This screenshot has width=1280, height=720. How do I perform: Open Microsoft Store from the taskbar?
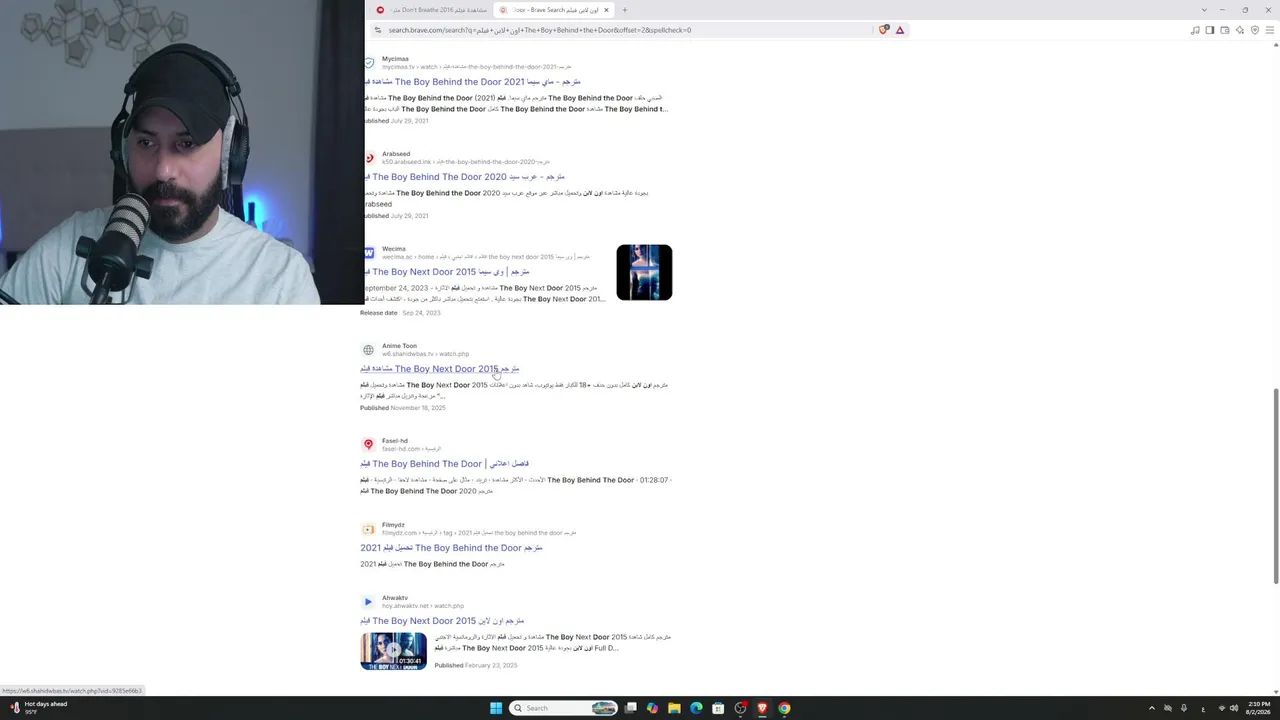(x=718, y=708)
